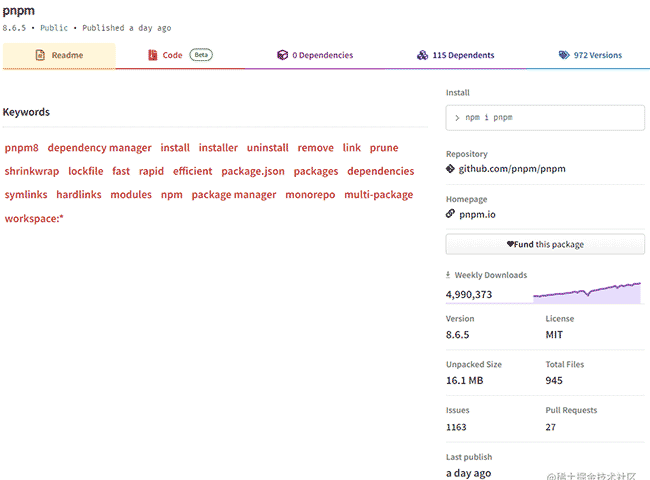Click the Public label in header
650x480 pixels.
tap(54, 28)
